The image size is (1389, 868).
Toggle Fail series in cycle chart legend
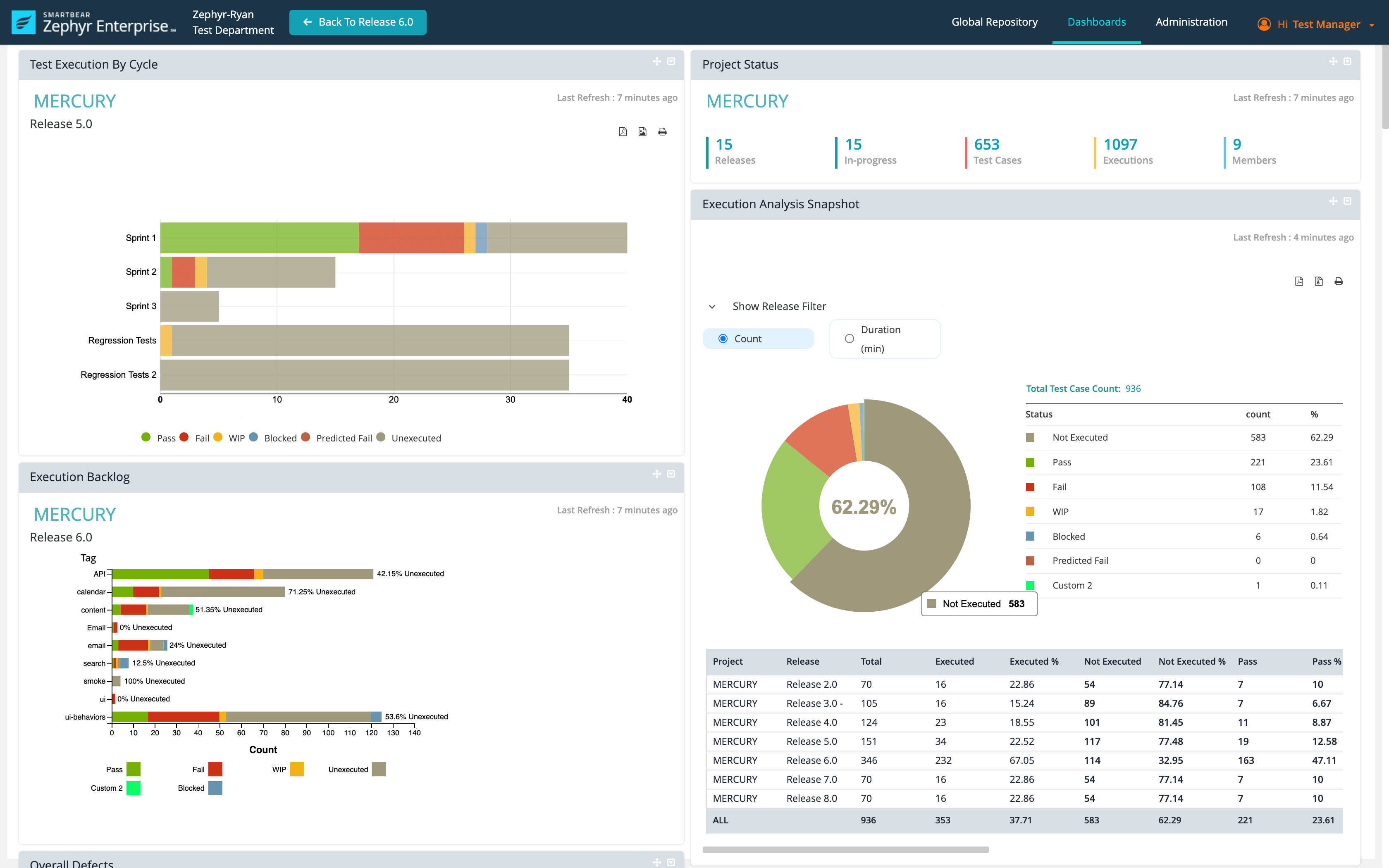[195, 438]
